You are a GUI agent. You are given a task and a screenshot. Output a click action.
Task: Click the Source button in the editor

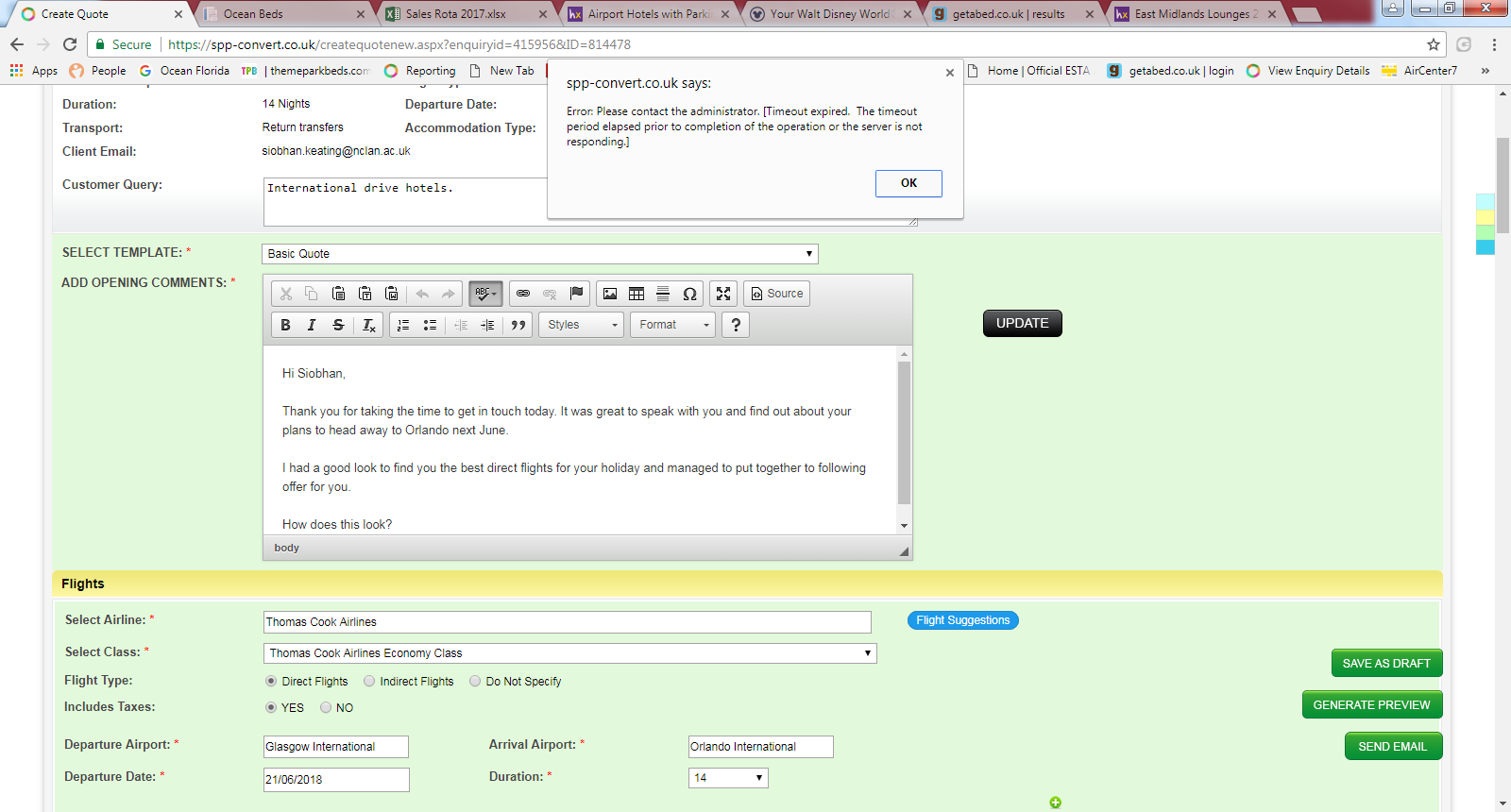click(776, 294)
